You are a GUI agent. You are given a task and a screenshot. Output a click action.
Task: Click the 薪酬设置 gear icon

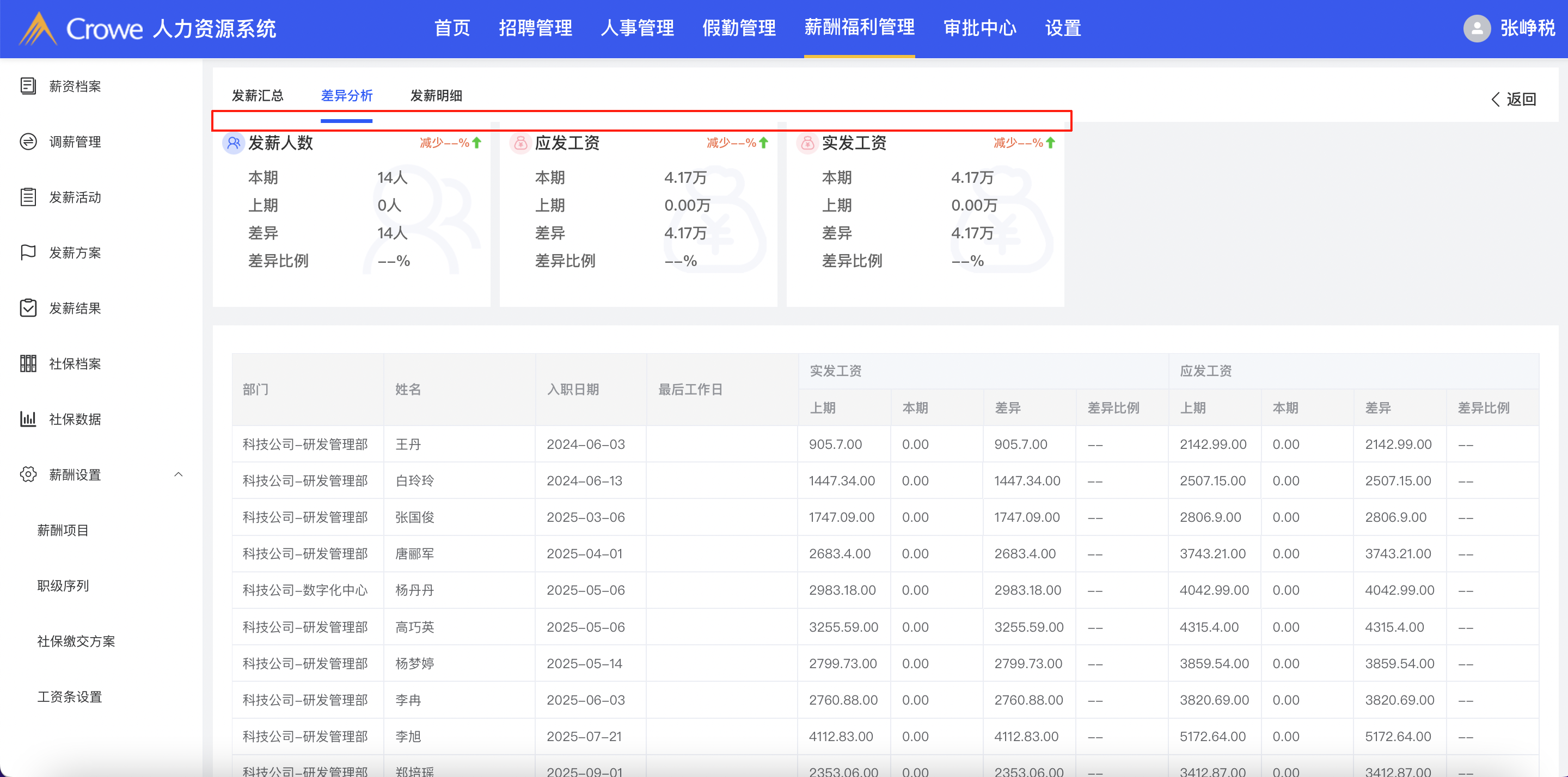point(28,474)
